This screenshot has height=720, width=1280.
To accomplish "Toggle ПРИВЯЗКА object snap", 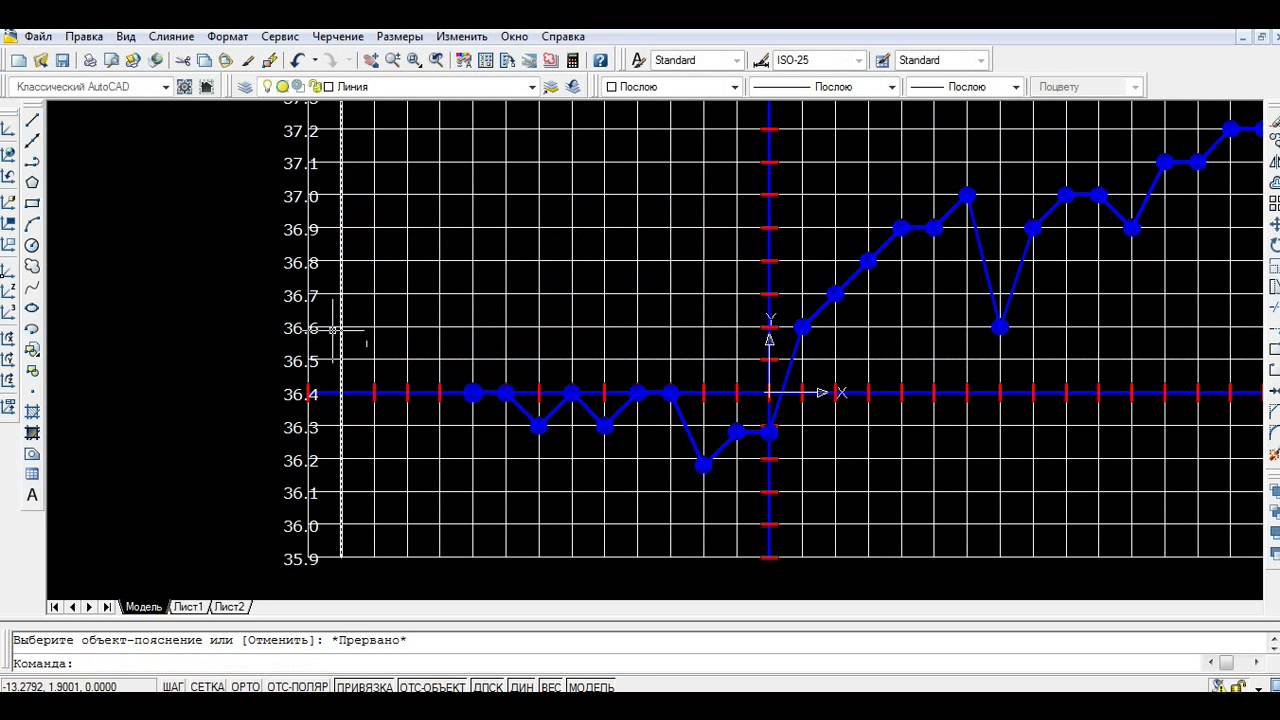I will point(365,688).
